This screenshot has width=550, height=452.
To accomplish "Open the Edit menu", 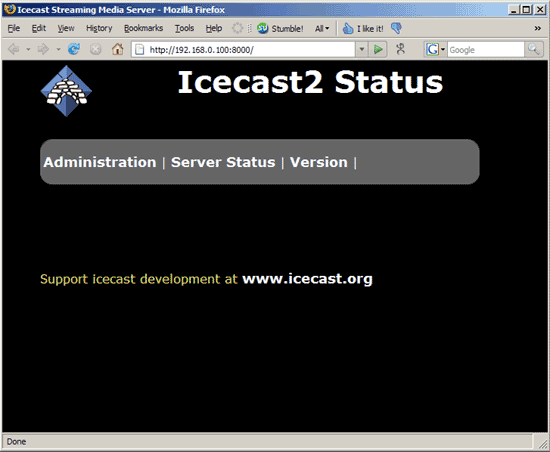I will click(39, 28).
